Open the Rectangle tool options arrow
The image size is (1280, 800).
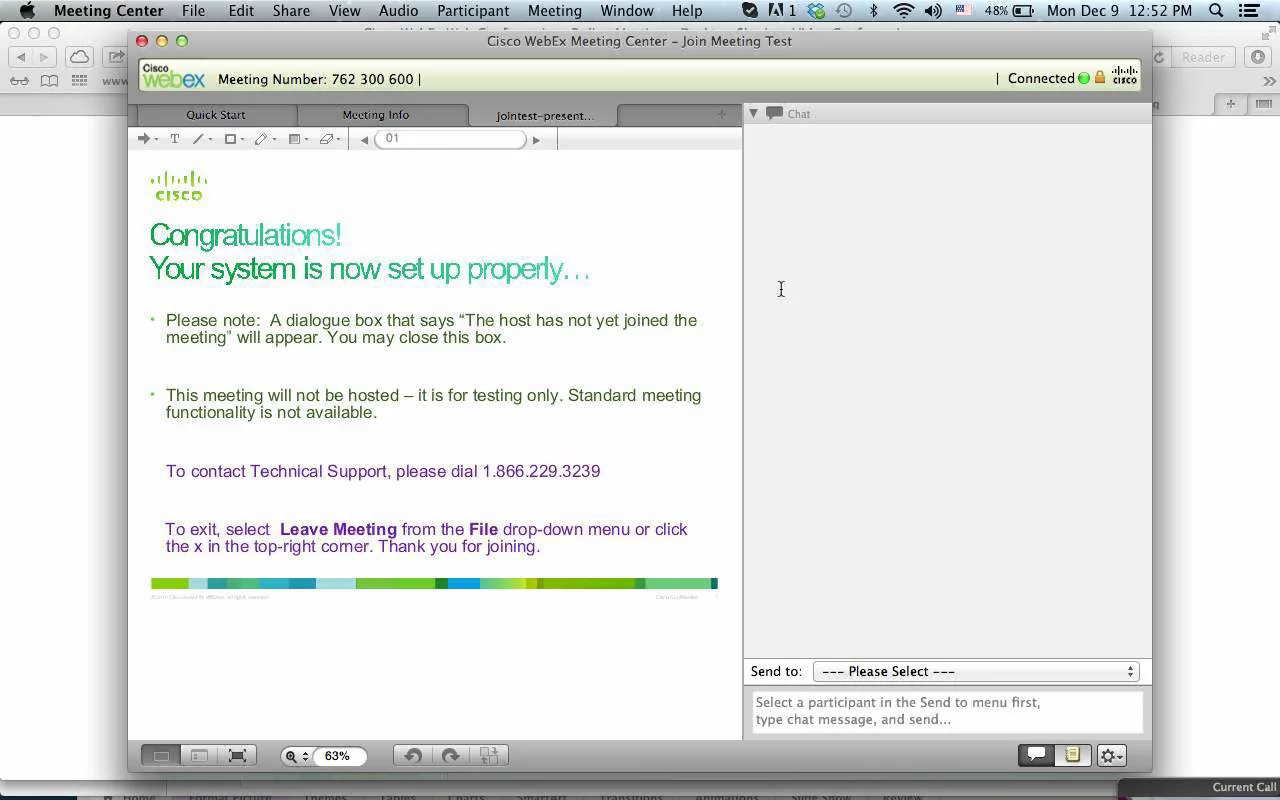tap(243, 140)
